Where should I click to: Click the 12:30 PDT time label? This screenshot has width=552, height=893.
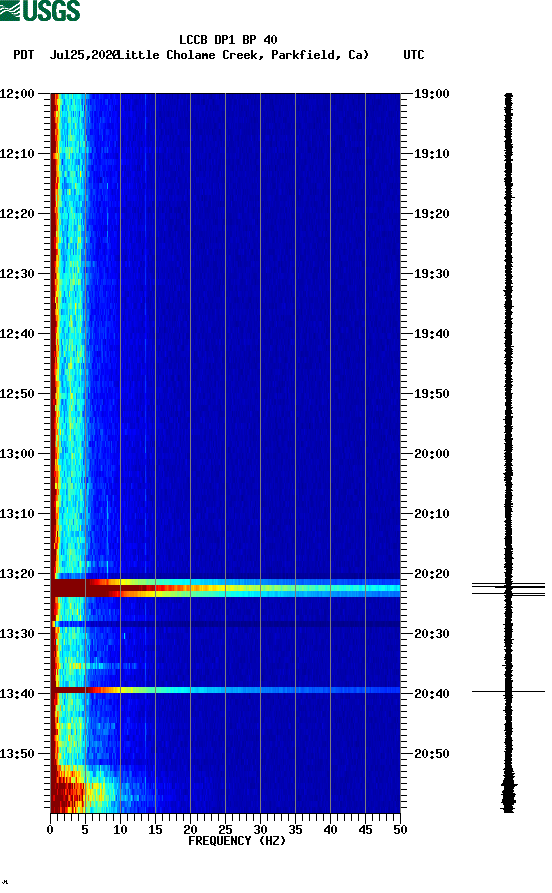click(18, 273)
